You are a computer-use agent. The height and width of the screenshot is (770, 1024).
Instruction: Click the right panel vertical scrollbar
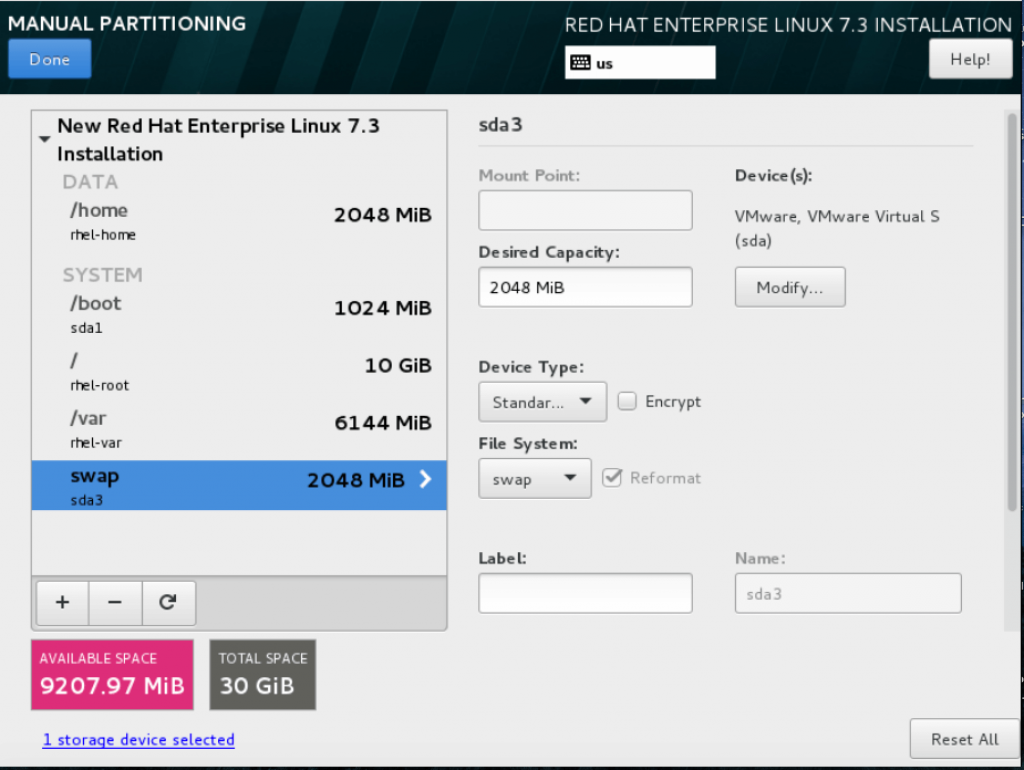[x=1012, y=312]
